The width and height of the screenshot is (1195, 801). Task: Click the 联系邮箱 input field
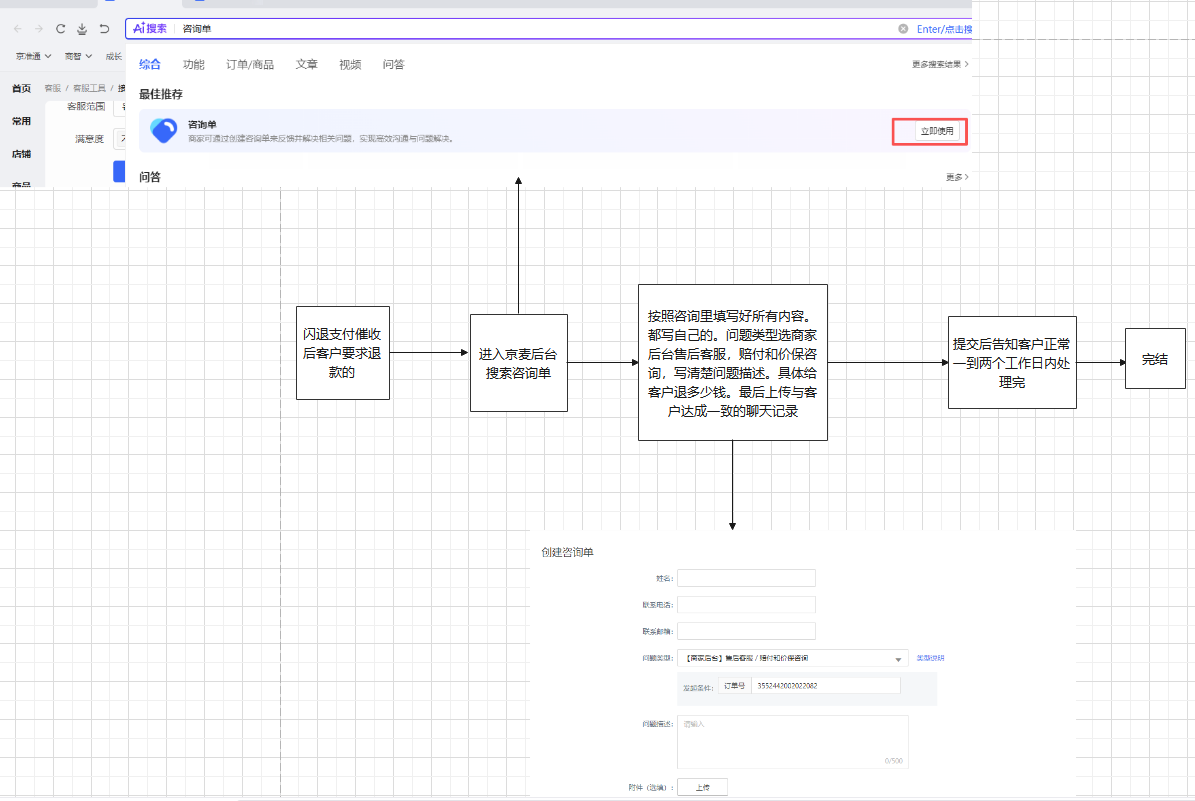(746, 631)
